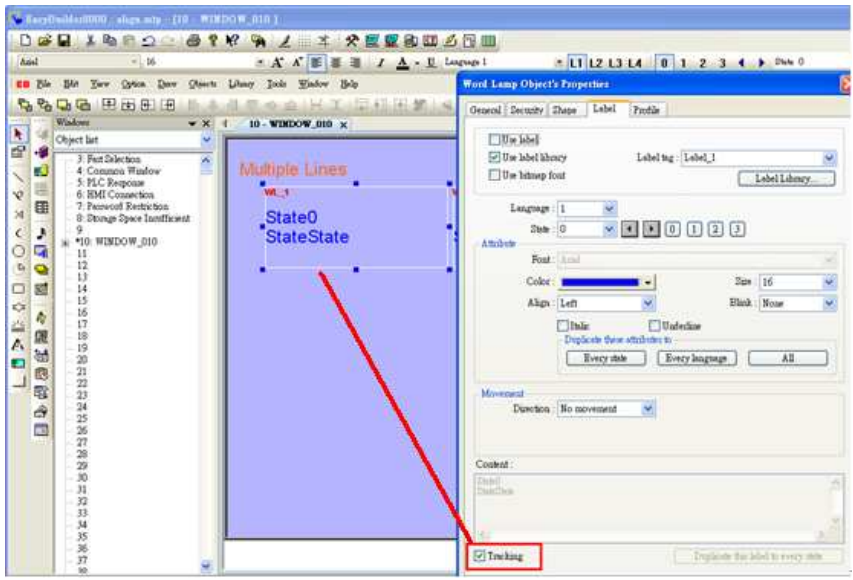This screenshot has width=853, height=580.
Task: Open the blue Color picker swatch
Action: [607, 282]
